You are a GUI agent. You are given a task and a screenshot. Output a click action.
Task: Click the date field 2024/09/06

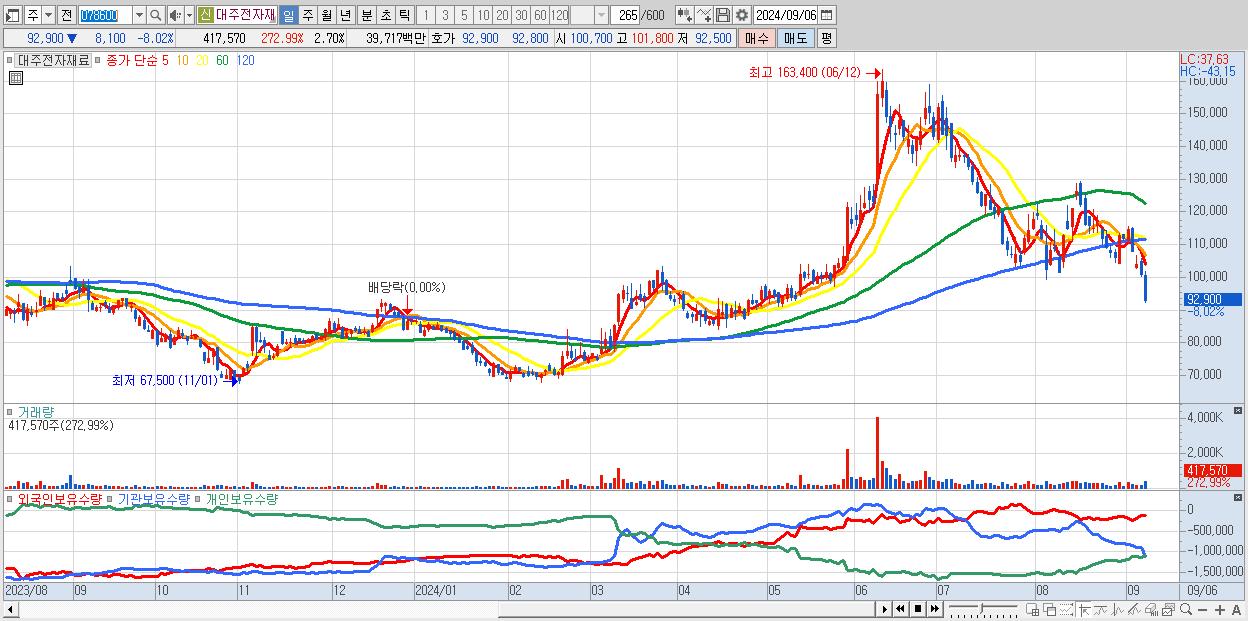[786, 16]
